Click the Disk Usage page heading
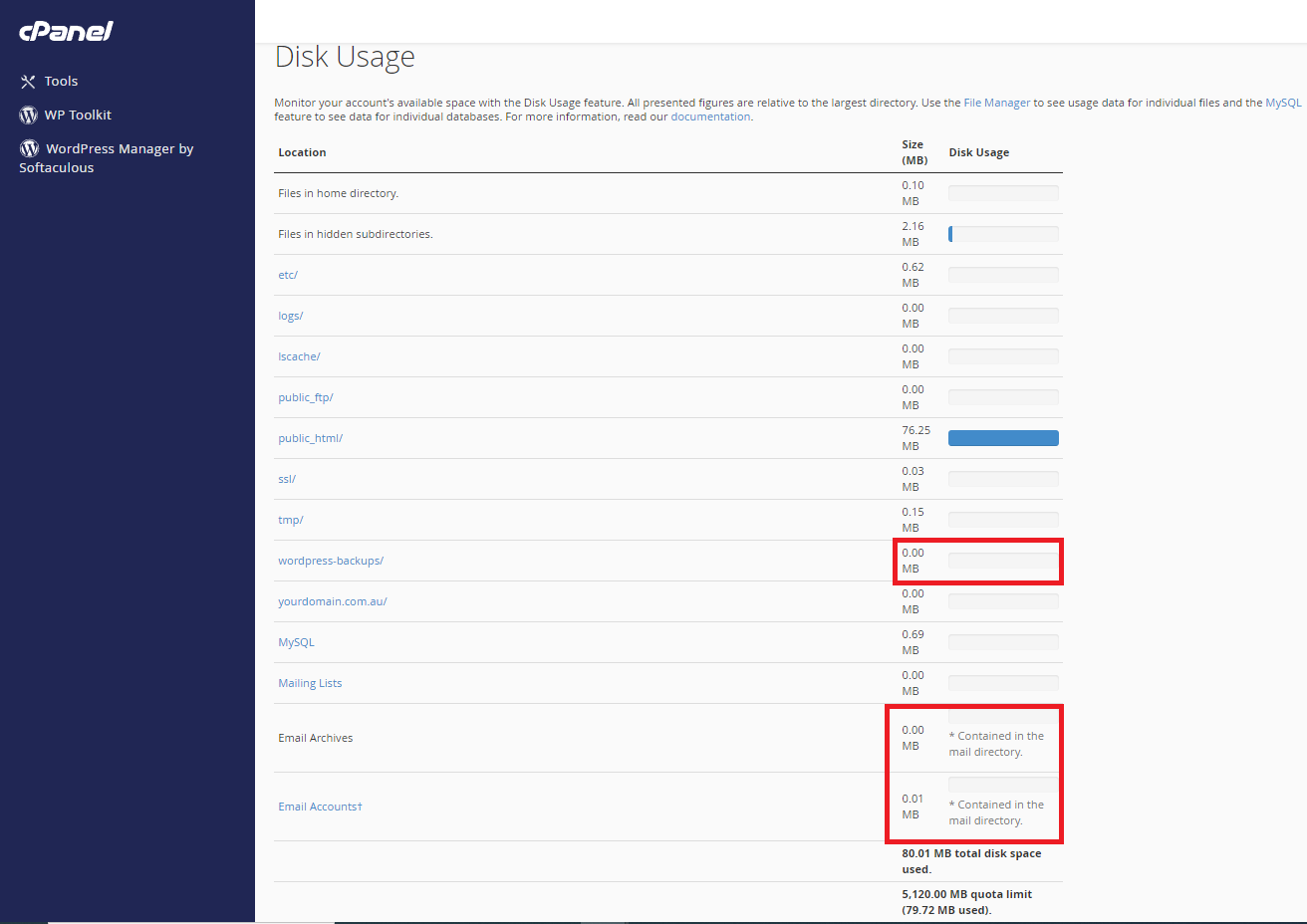This screenshot has height=924, width=1307. pos(345,58)
